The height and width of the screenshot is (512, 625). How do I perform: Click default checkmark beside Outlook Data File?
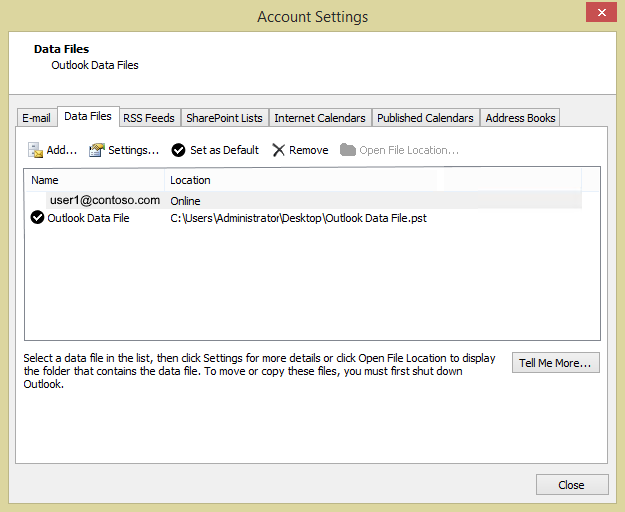coord(38,218)
